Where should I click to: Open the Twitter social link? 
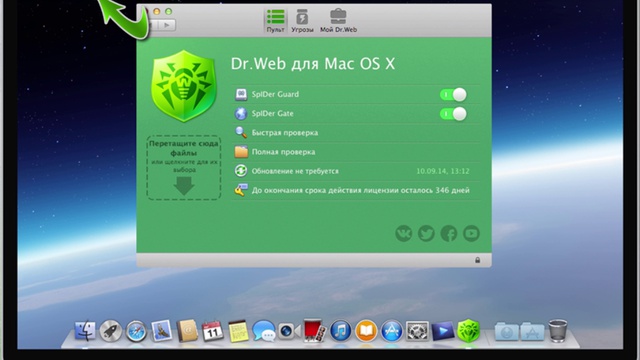(426, 233)
